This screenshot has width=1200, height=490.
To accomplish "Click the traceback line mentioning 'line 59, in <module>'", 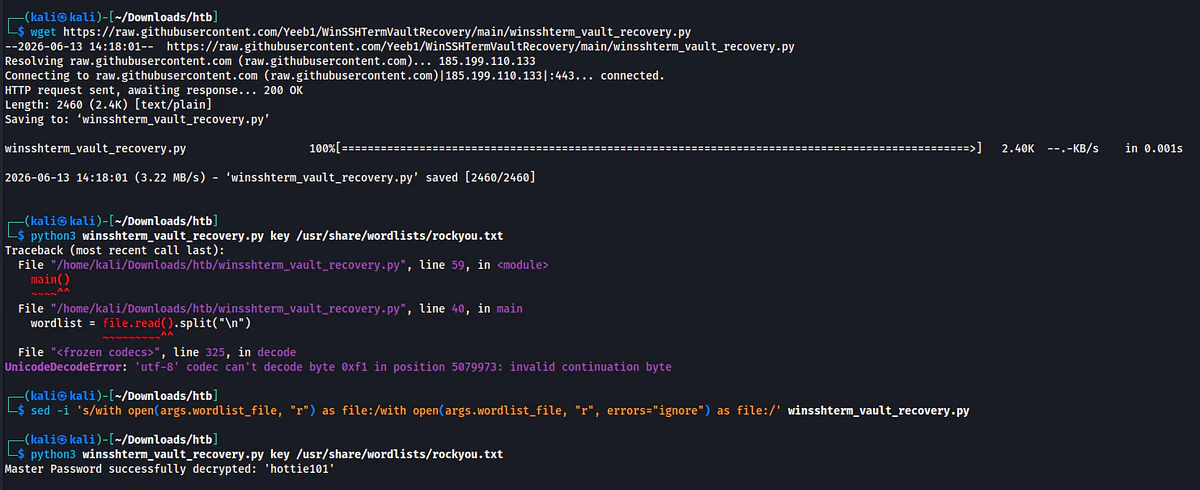I will pyautogui.click(x=283, y=265).
